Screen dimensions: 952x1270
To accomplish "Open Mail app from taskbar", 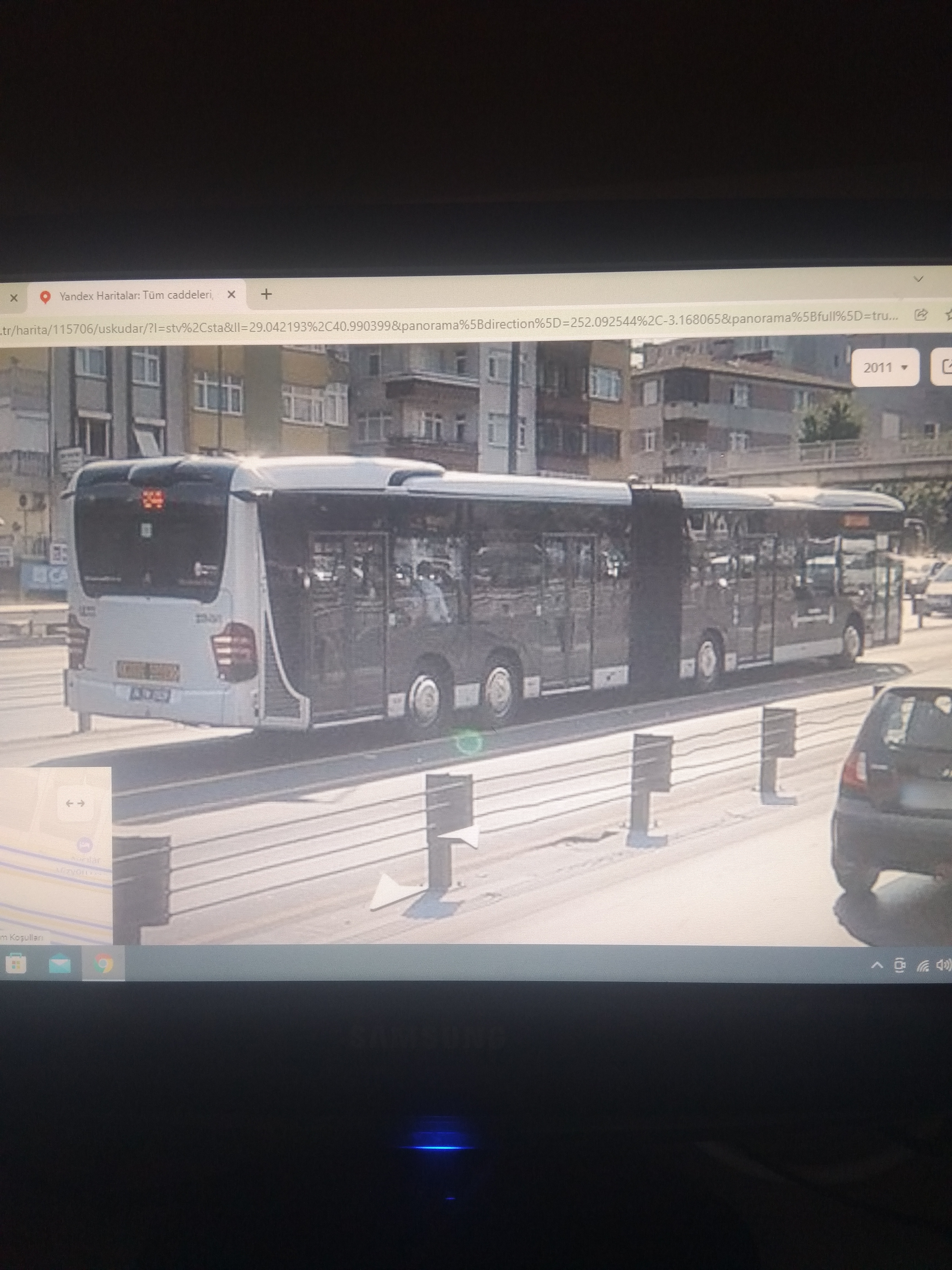I will tap(60, 964).
